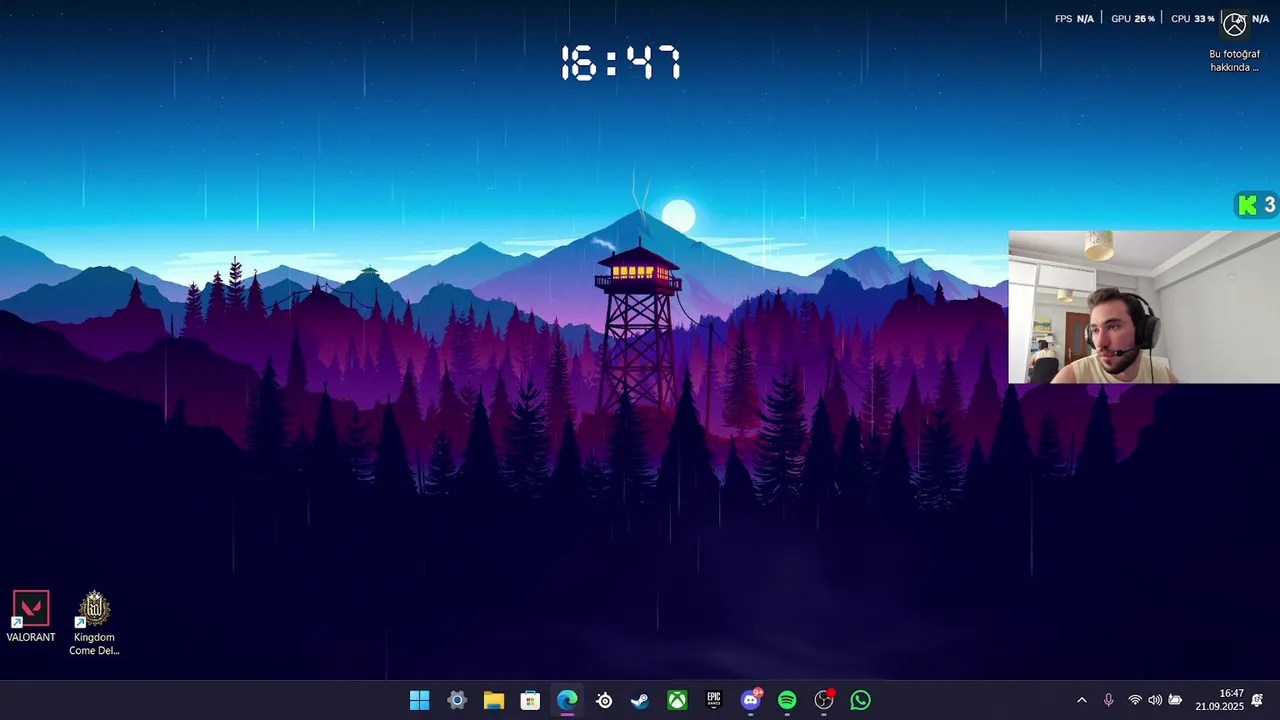Select the Kingdom Come Deliverance desktop shortcut
The height and width of the screenshot is (720, 1280).
[x=94, y=623]
